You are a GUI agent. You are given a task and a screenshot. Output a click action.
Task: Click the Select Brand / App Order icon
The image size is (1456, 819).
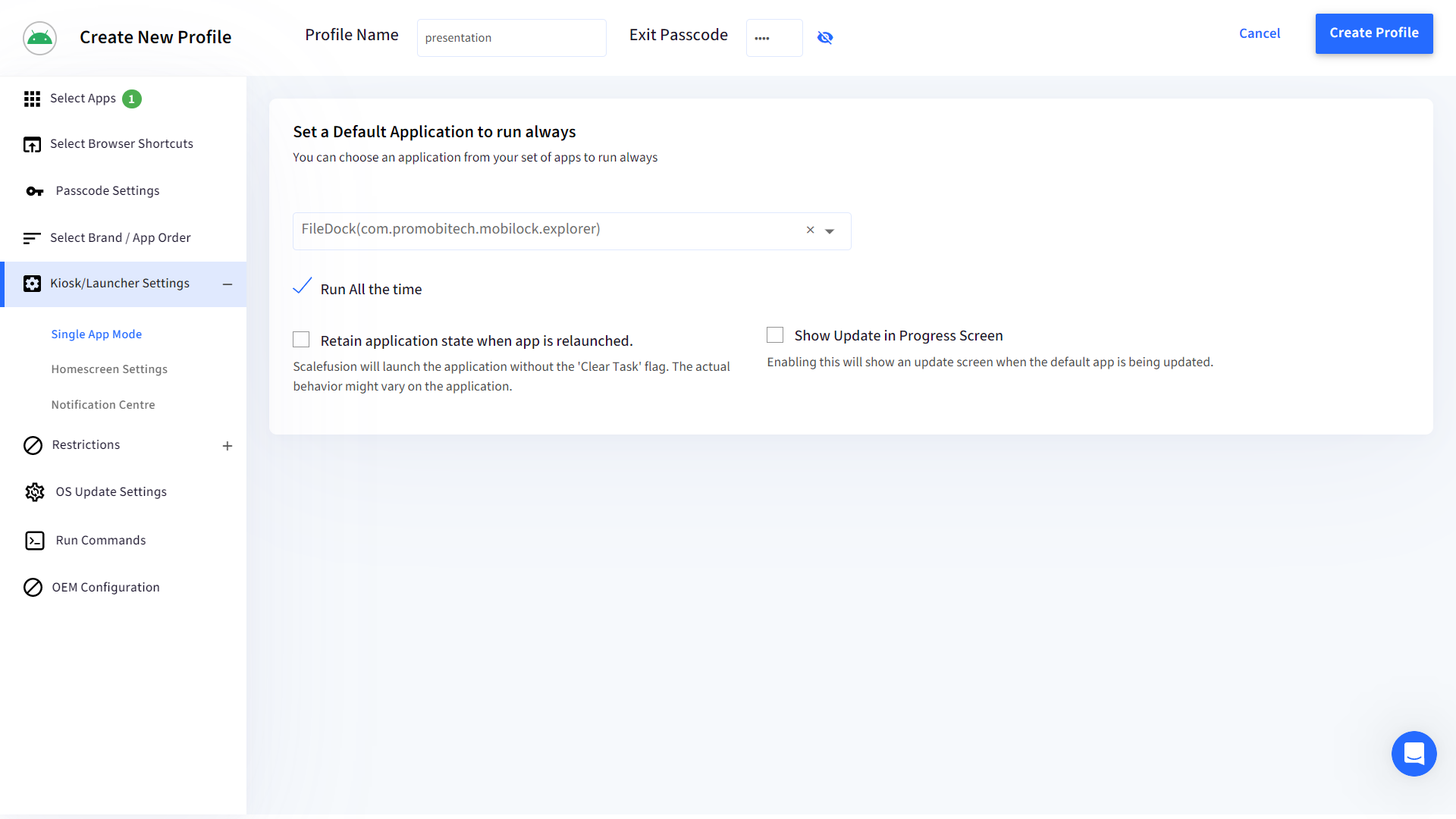click(x=32, y=238)
